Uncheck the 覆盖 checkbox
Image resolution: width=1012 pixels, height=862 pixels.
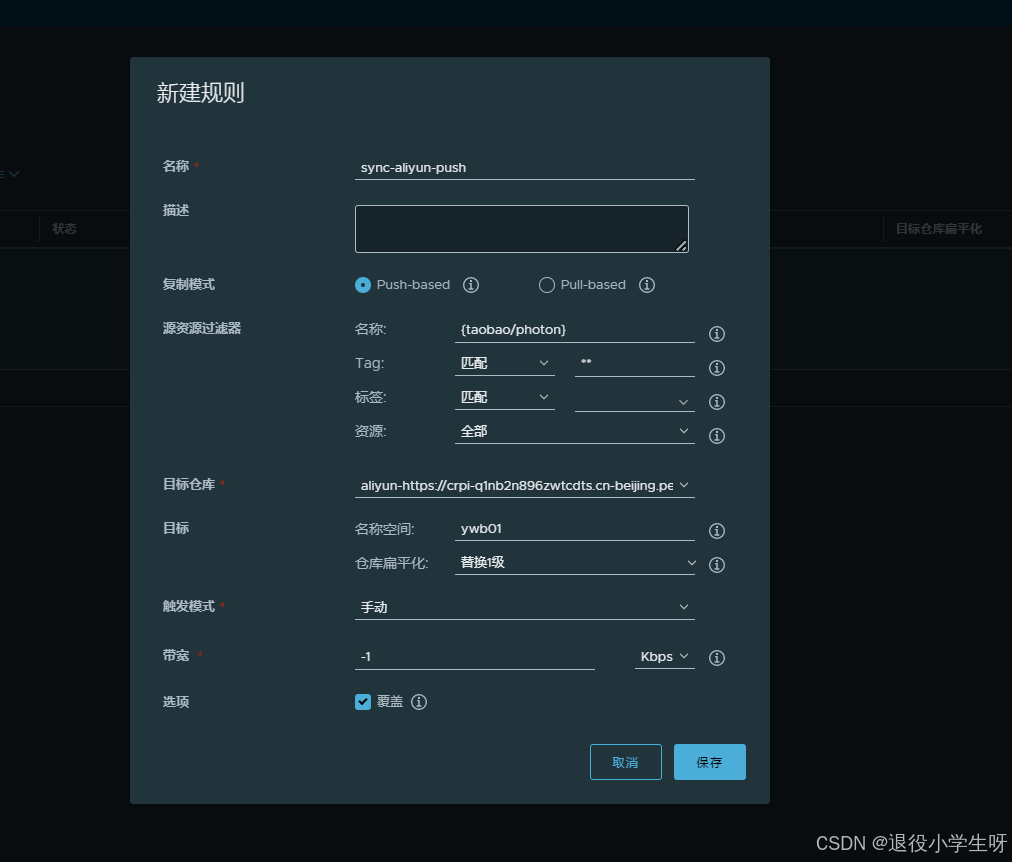[363, 701]
